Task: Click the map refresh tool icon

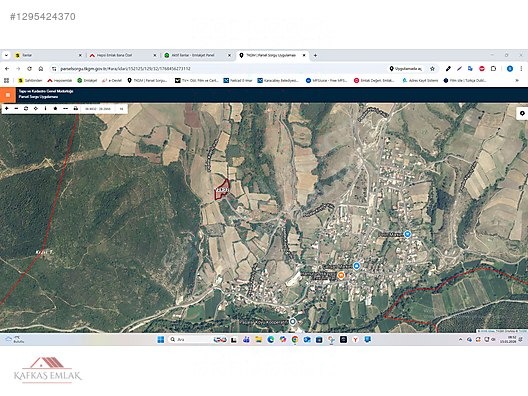Action: click(26, 109)
